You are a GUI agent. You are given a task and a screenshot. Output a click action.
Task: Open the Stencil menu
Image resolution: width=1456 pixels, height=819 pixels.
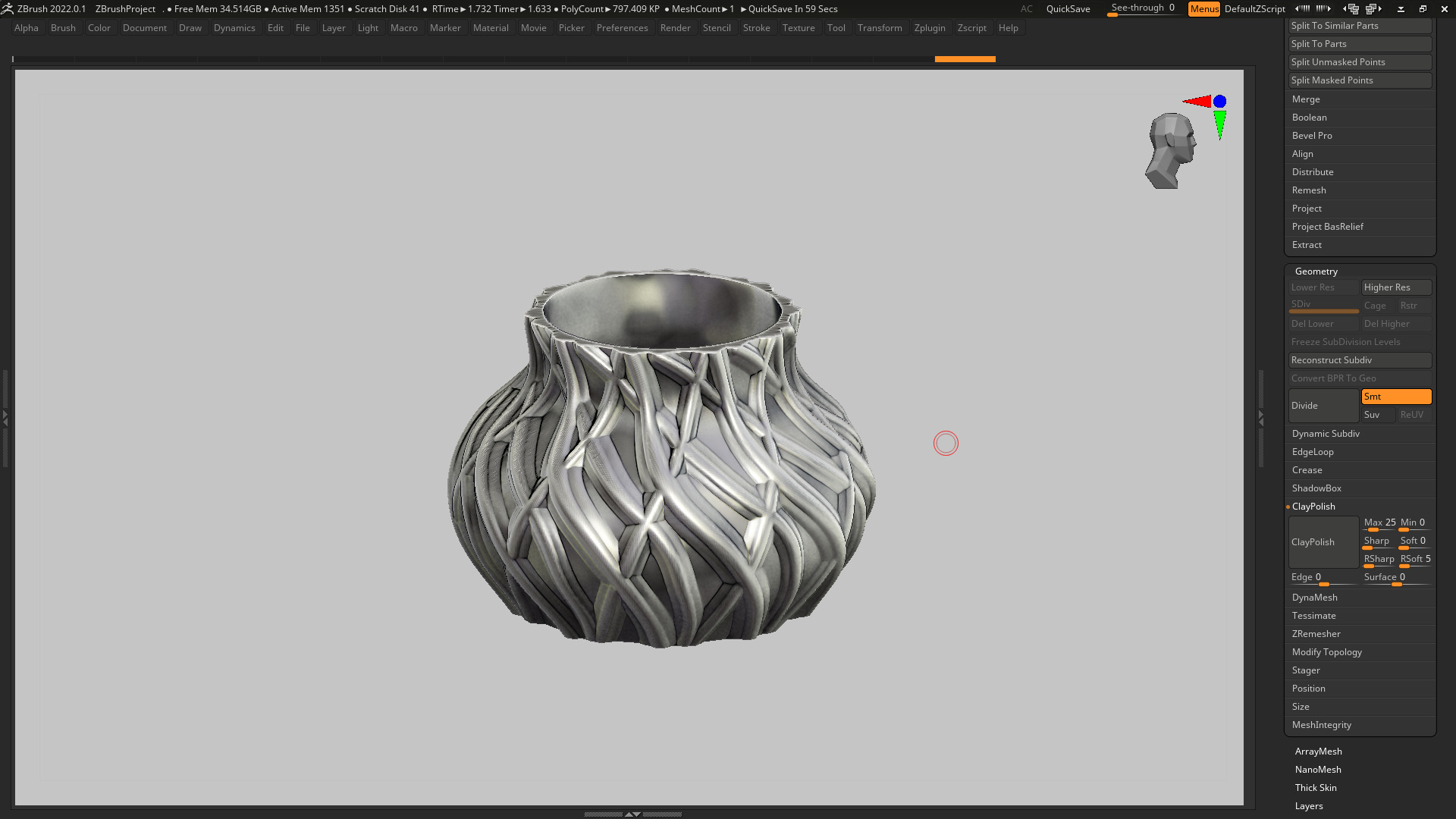(x=717, y=28)
